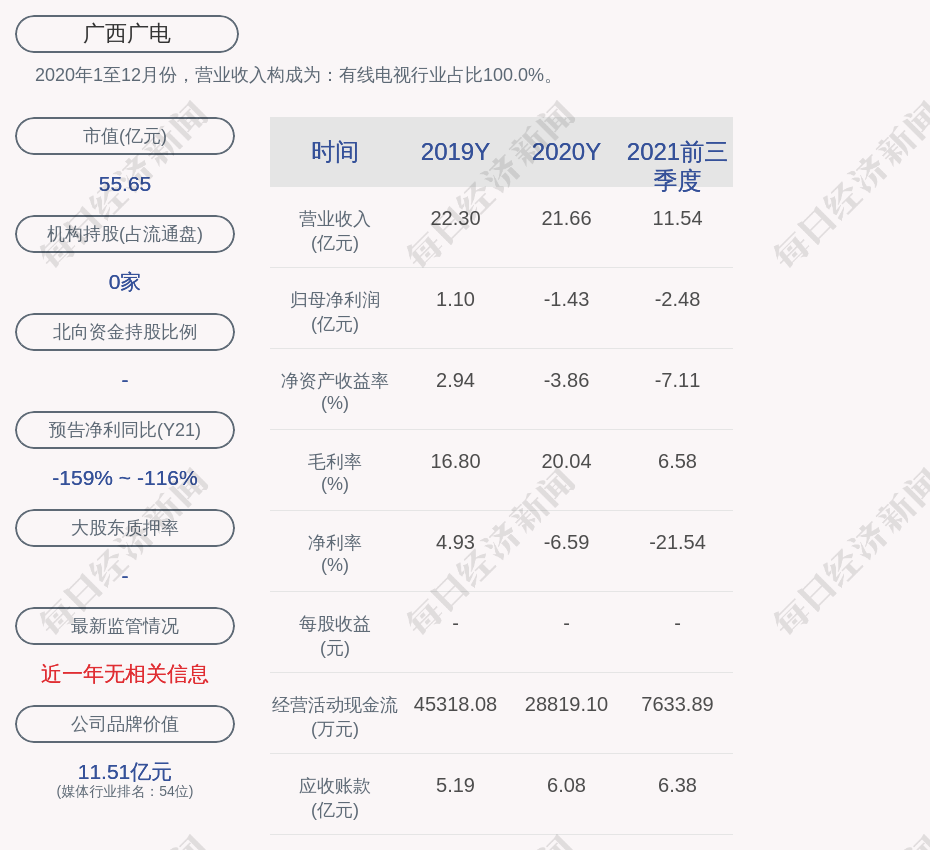Click the 预告净利同比(Y21) pill
Viewport: 930px width, 850px height.
coord(125,430)
